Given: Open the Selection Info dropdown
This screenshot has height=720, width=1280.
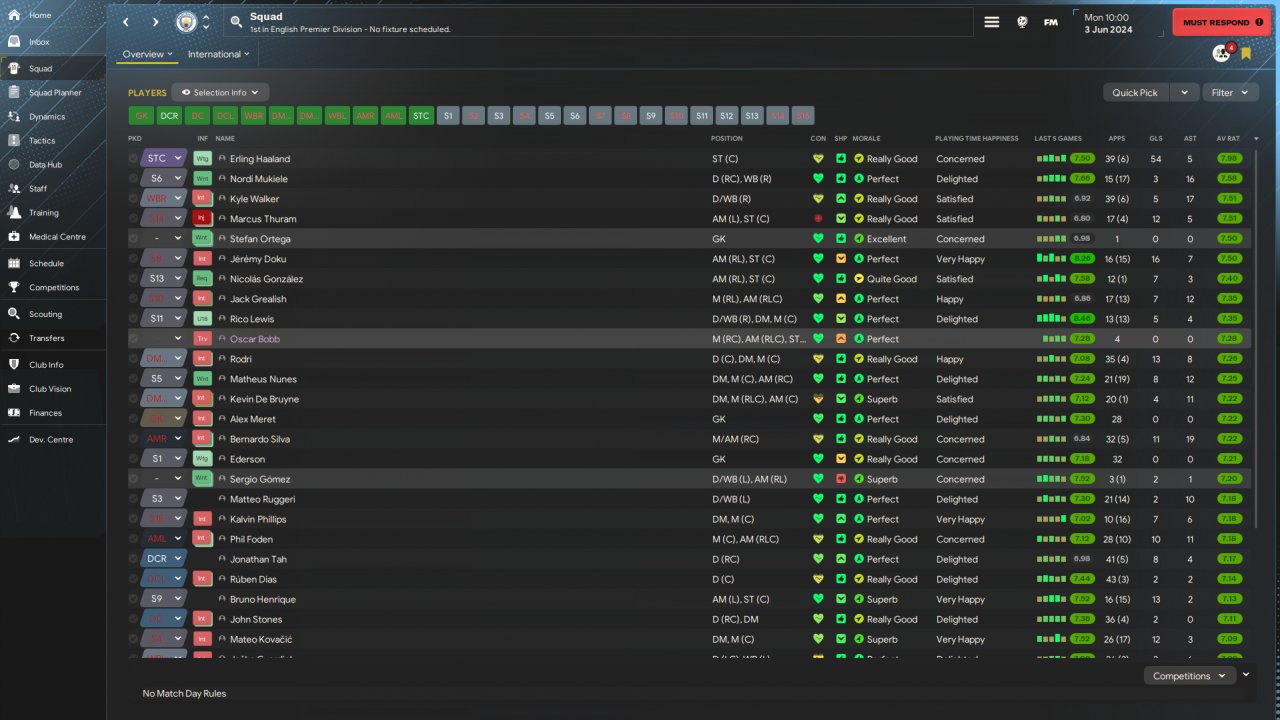Looking at the screenshot, I should [x=220, y=92].
